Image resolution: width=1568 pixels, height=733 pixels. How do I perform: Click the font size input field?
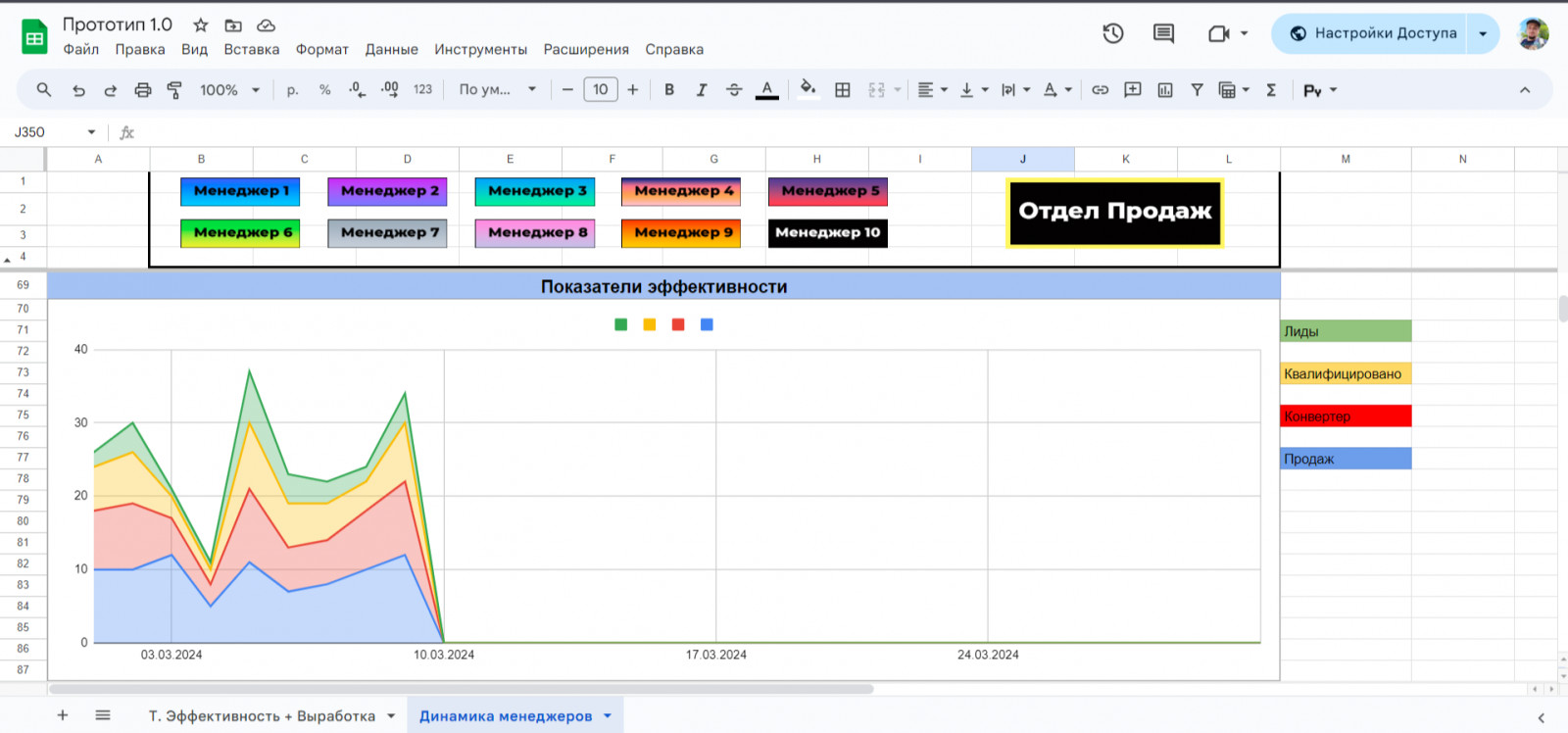pos(601,90)
